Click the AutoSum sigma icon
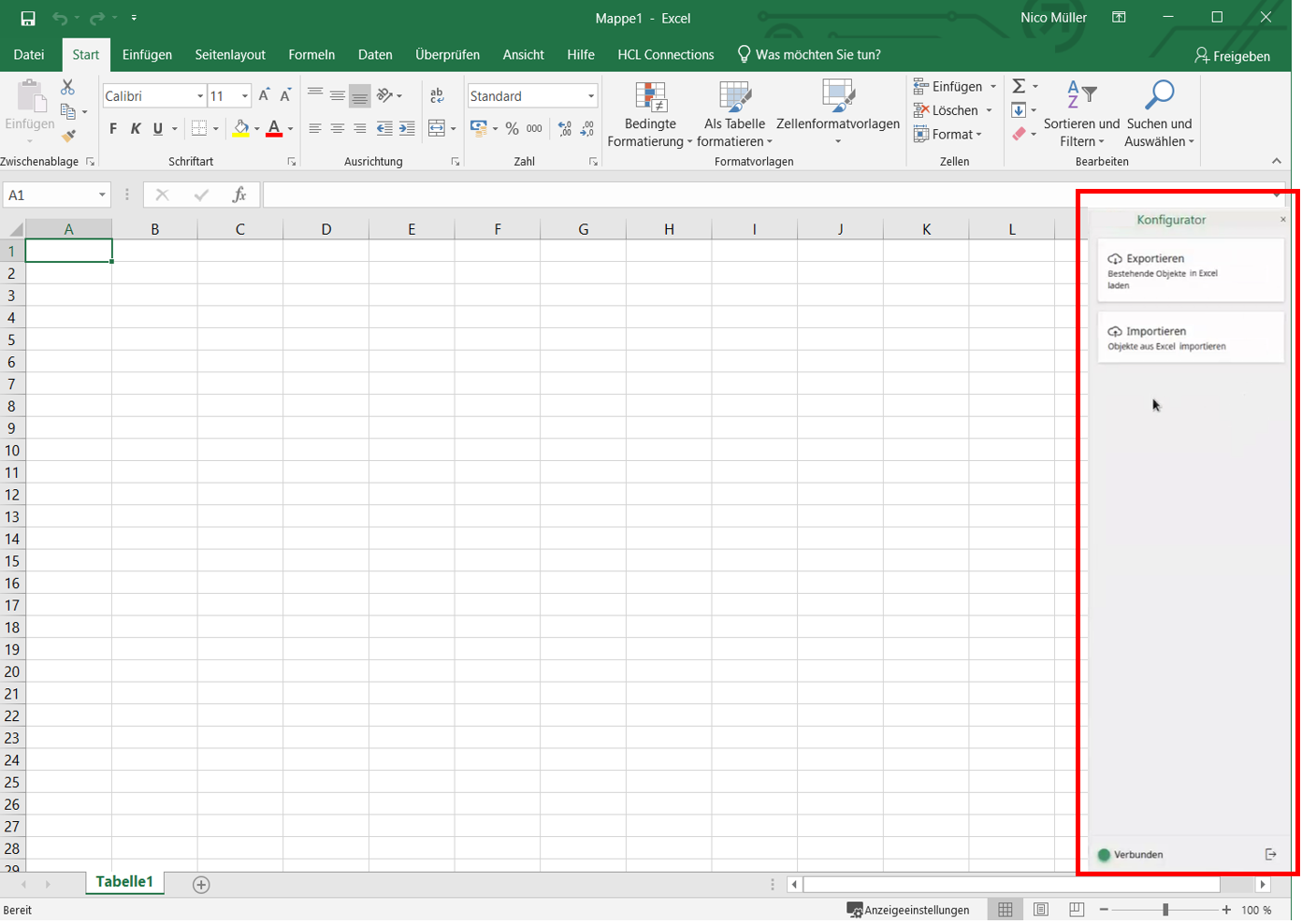The width and height of the screenshot is (1302, 924). [1020, 86]
